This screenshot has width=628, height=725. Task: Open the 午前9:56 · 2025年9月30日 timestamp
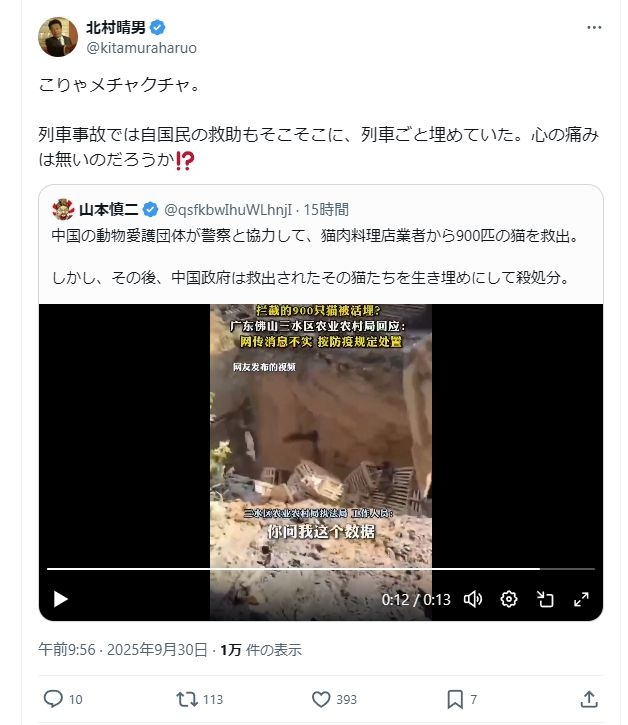[123, 650]
